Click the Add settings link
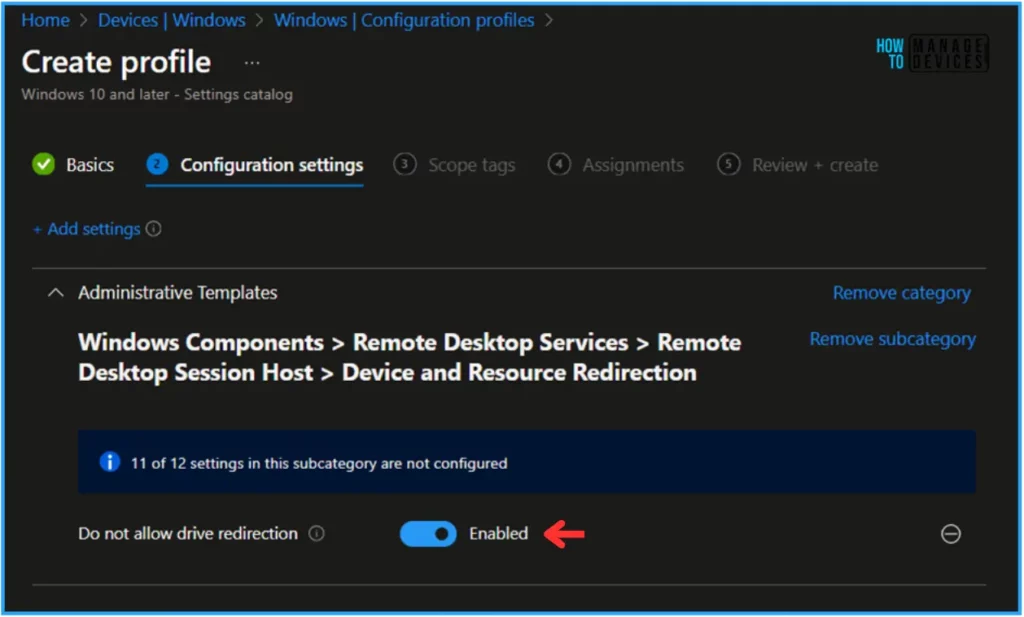The width and height of the screenshot is (1024, 617). point(87,229)
